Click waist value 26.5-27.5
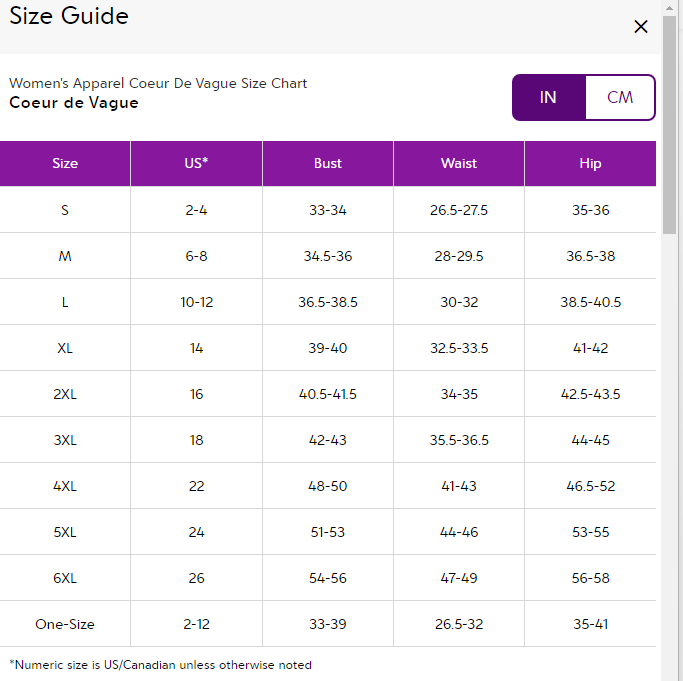 [x=459, y=210]
